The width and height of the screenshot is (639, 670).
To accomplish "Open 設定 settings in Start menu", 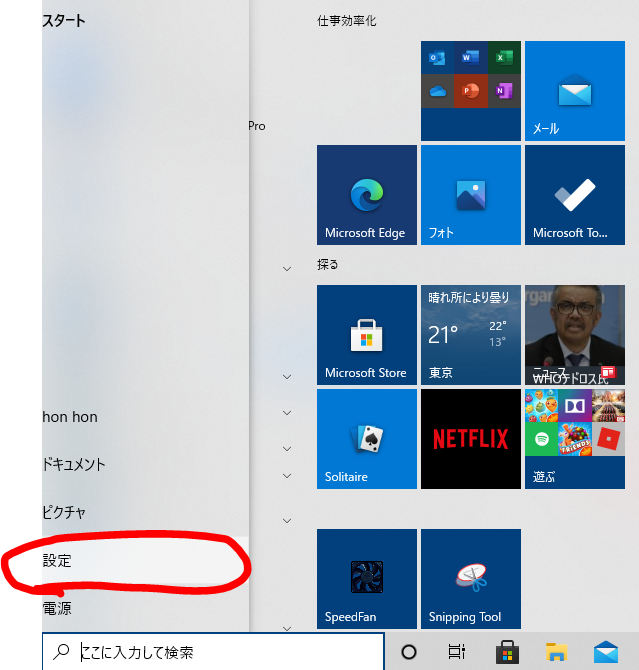I will [x=145, y=561].
